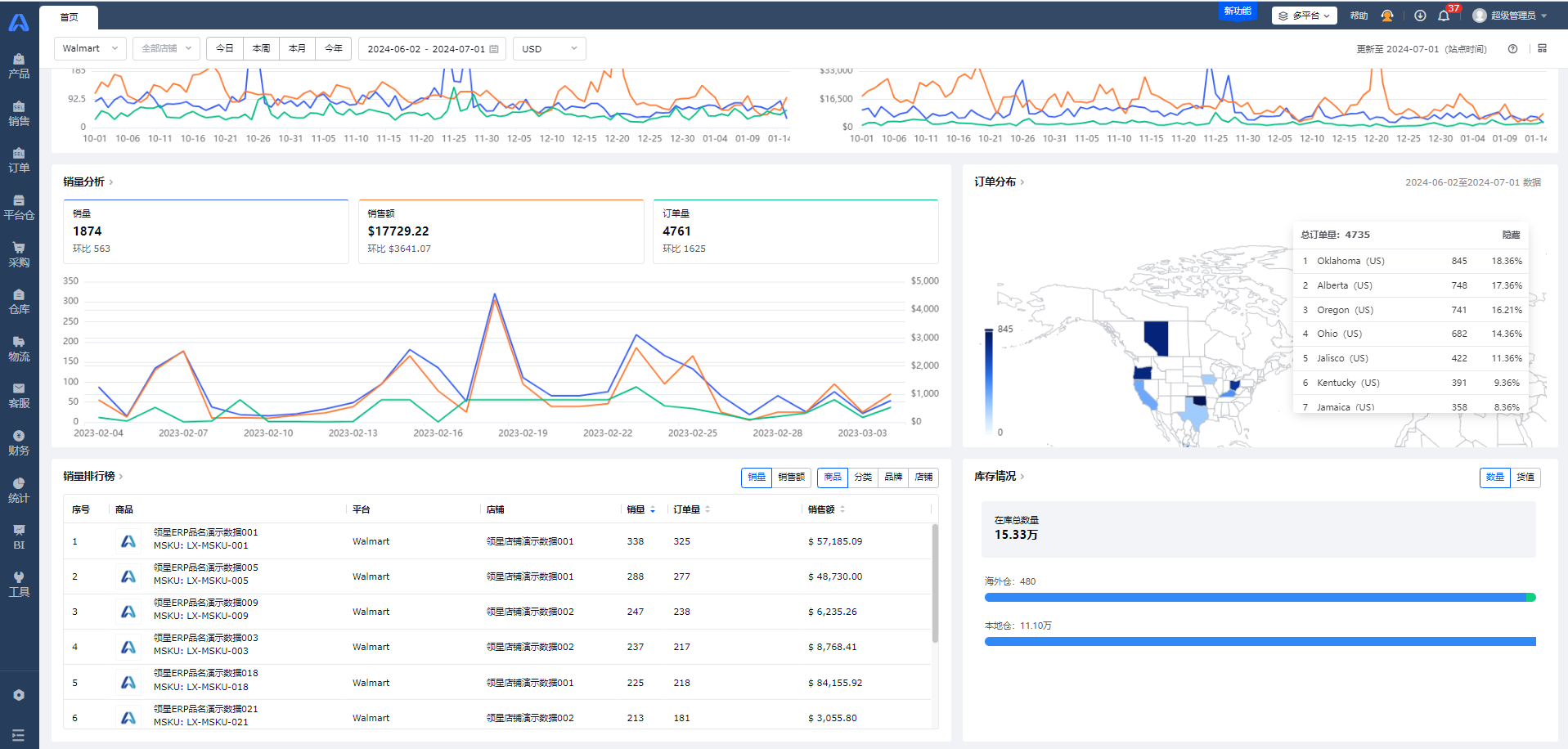Open the 工具 (Tools) sidebar menu
This screenshot has height=749, width=1568.
(x=19, y=584)
